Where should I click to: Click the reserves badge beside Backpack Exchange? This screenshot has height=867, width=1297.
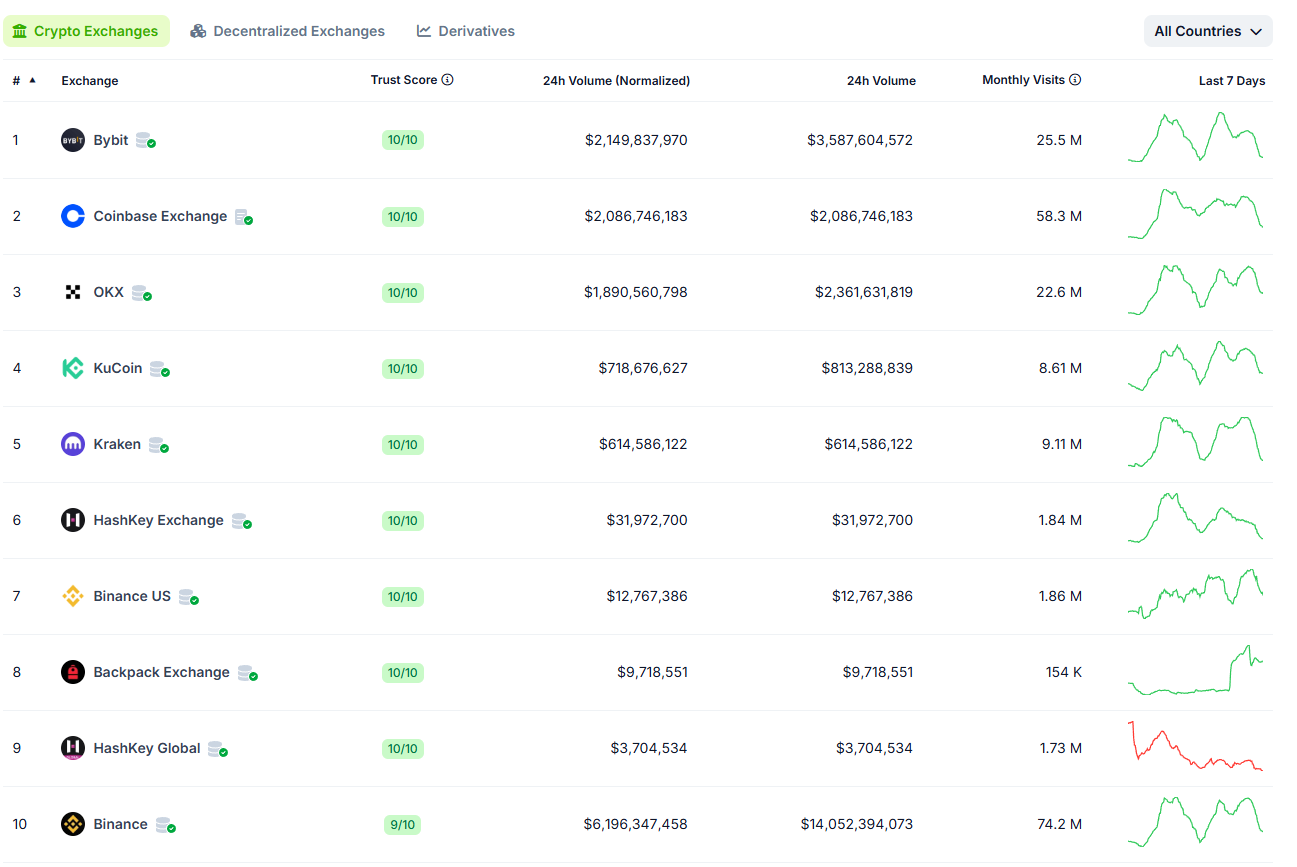click(x=248, y=673)
